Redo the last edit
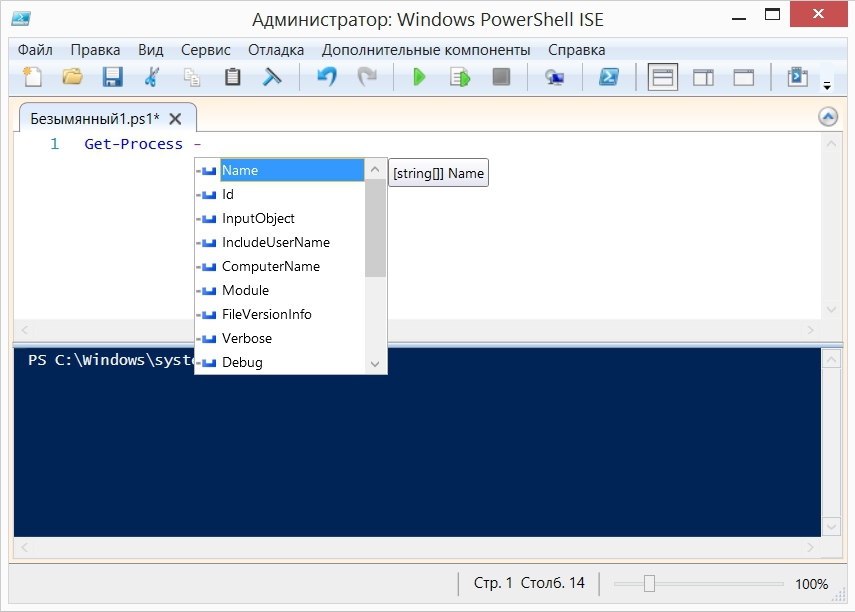This screenshot has width=855, height=612. [x=367, y=77]
